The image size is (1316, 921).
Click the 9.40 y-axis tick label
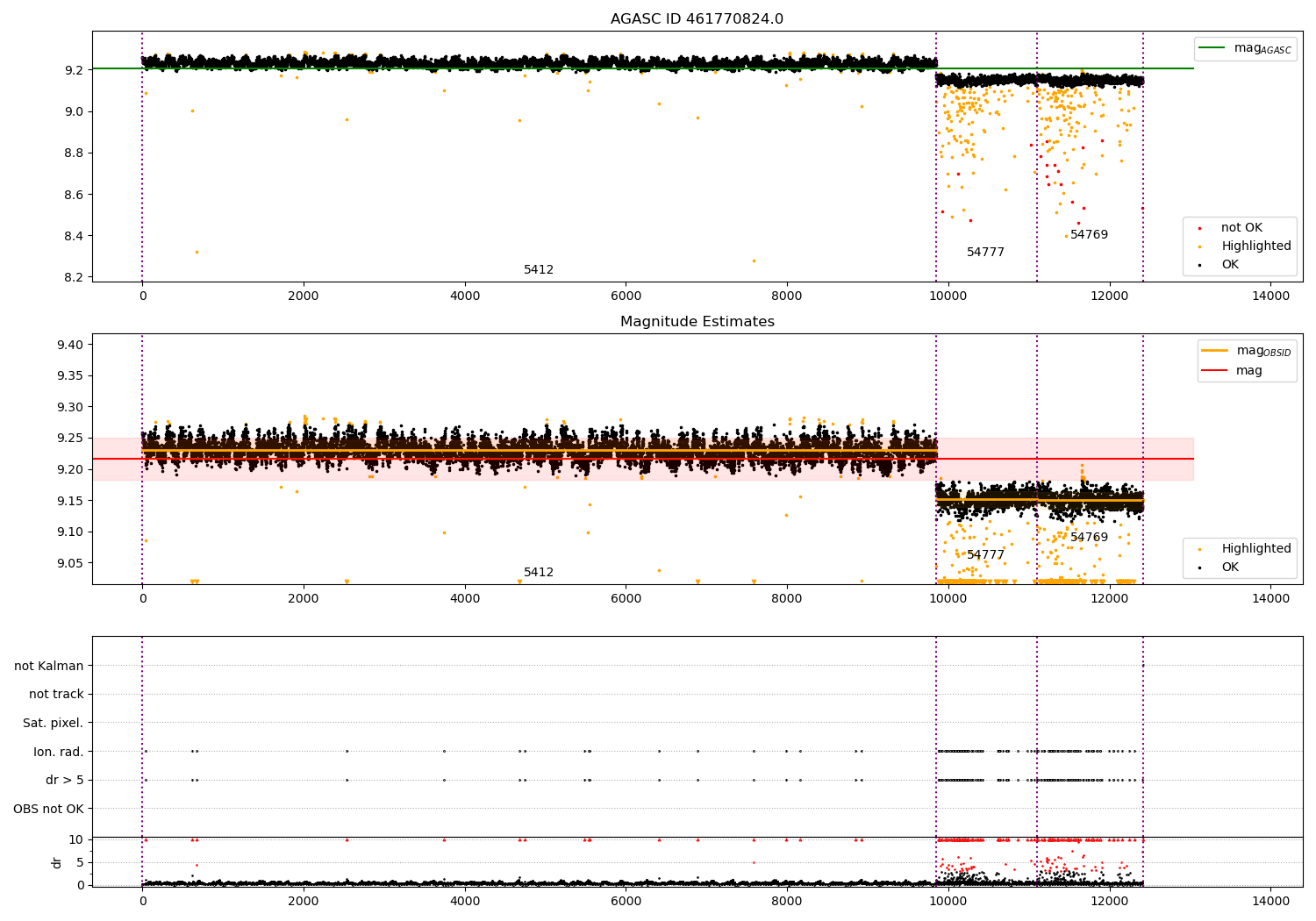(70, 345)
